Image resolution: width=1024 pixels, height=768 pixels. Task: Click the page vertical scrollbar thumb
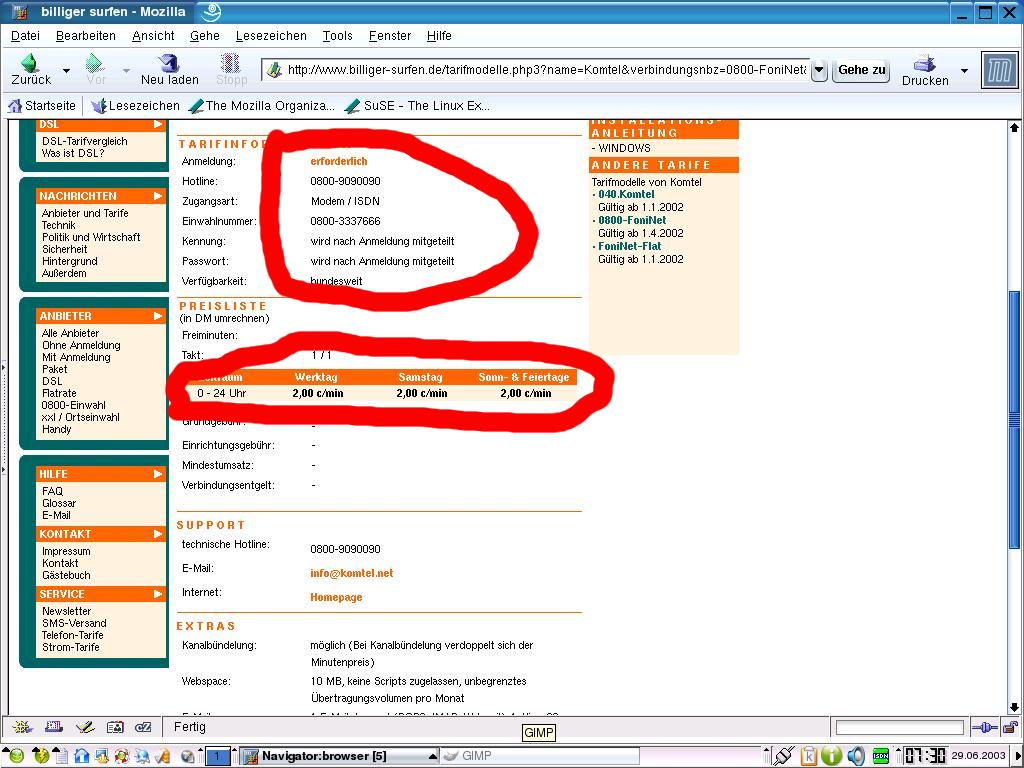(1014, 419)
